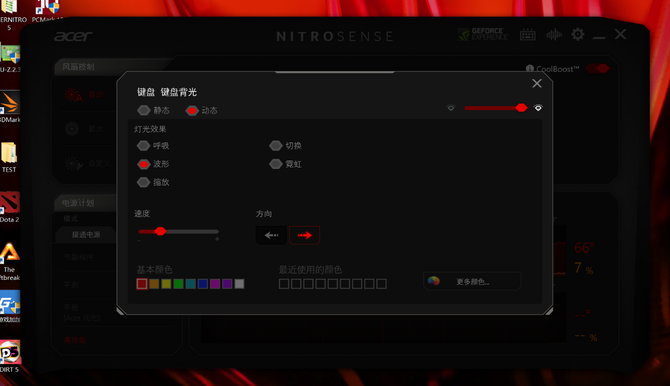Image resolution: width=670 pixels, height=386 pixels.
Task: Open the 3DMark desktop shortcut
Action: pyautogui.click(x=9, y=107)
